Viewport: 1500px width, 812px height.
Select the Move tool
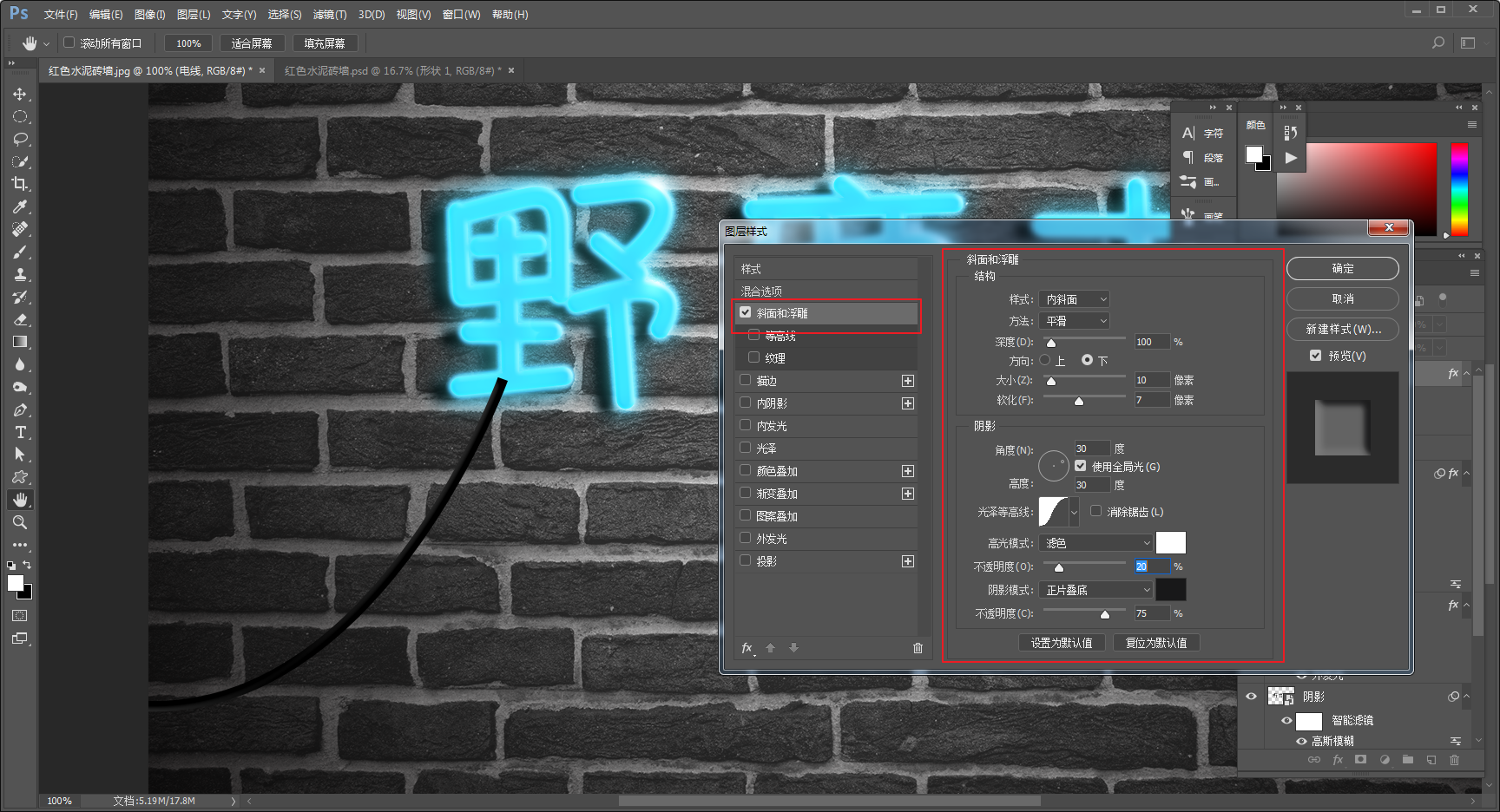click(x=20, y=94)
